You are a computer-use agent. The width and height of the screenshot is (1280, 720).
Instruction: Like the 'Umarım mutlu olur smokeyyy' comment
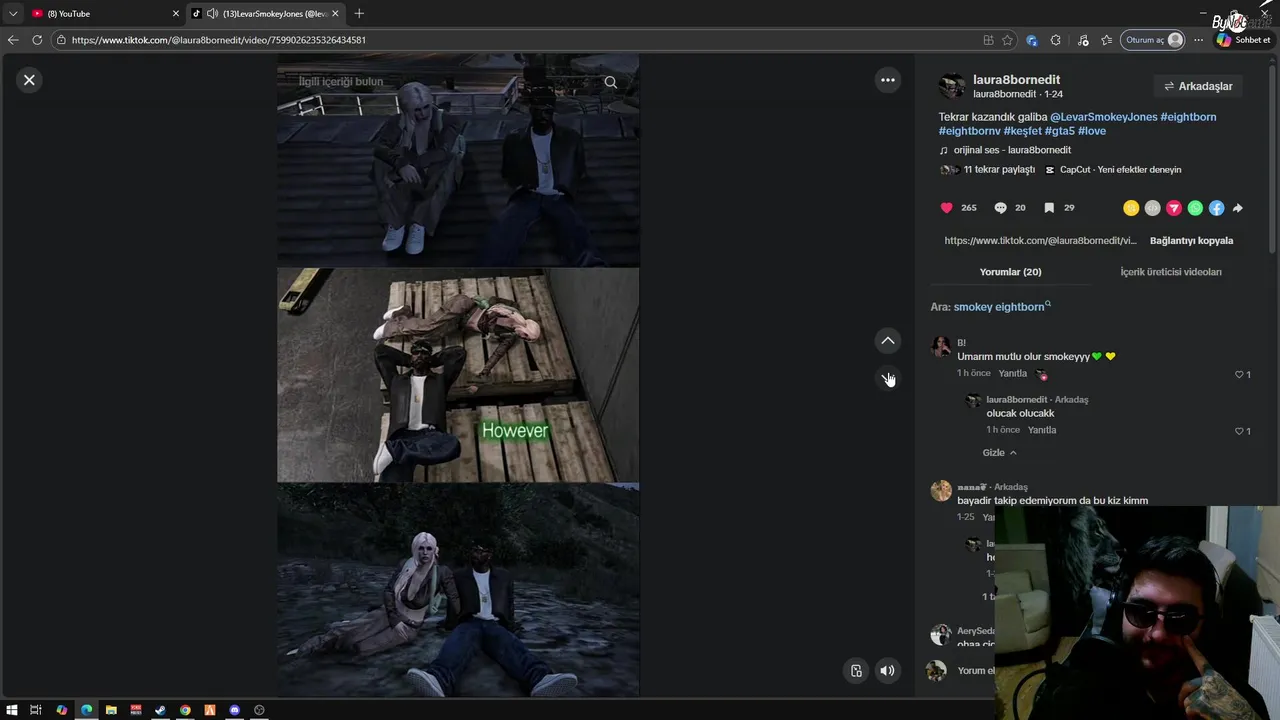(1239, 374)
